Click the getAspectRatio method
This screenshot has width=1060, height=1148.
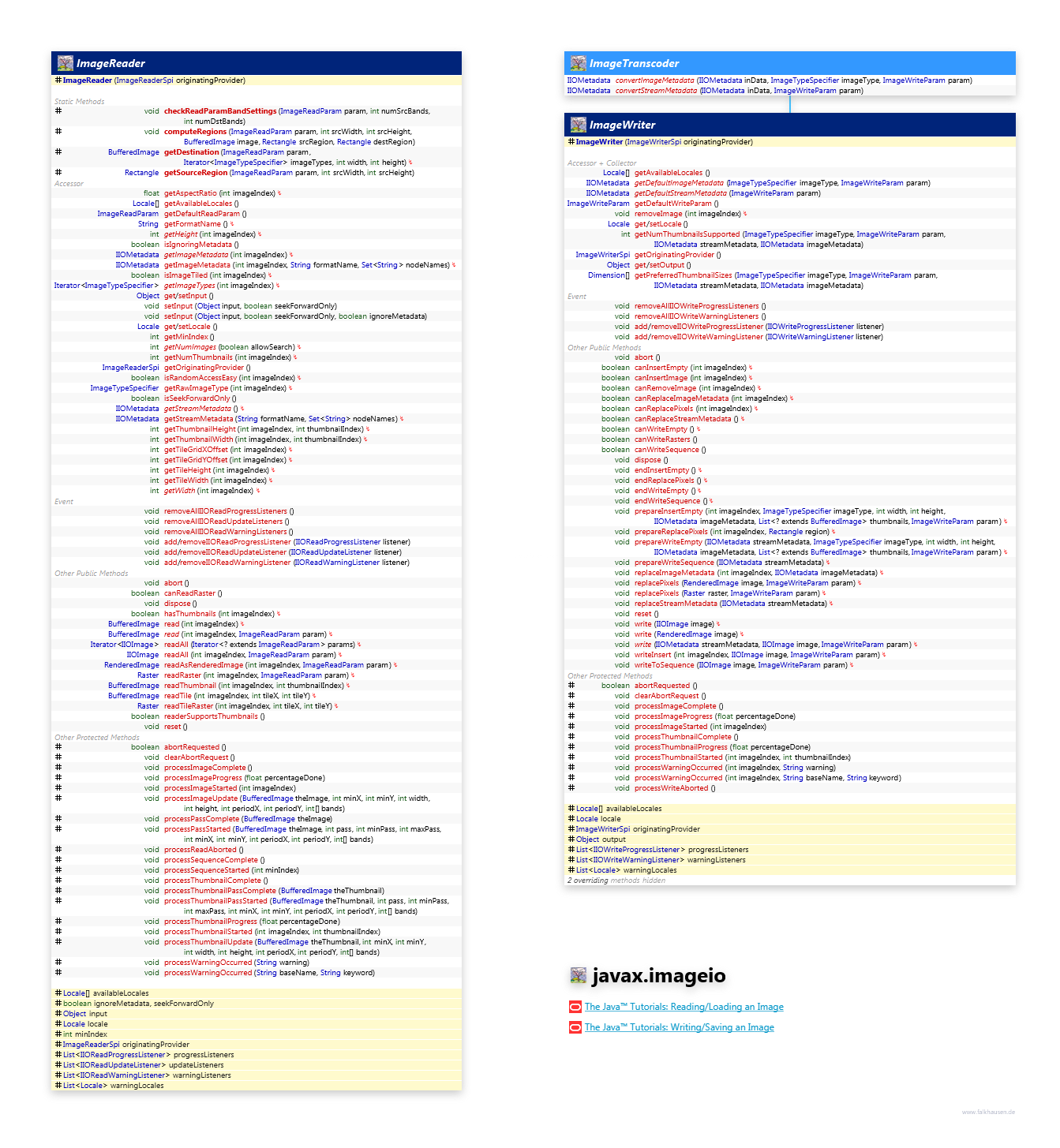pos(190,193)
